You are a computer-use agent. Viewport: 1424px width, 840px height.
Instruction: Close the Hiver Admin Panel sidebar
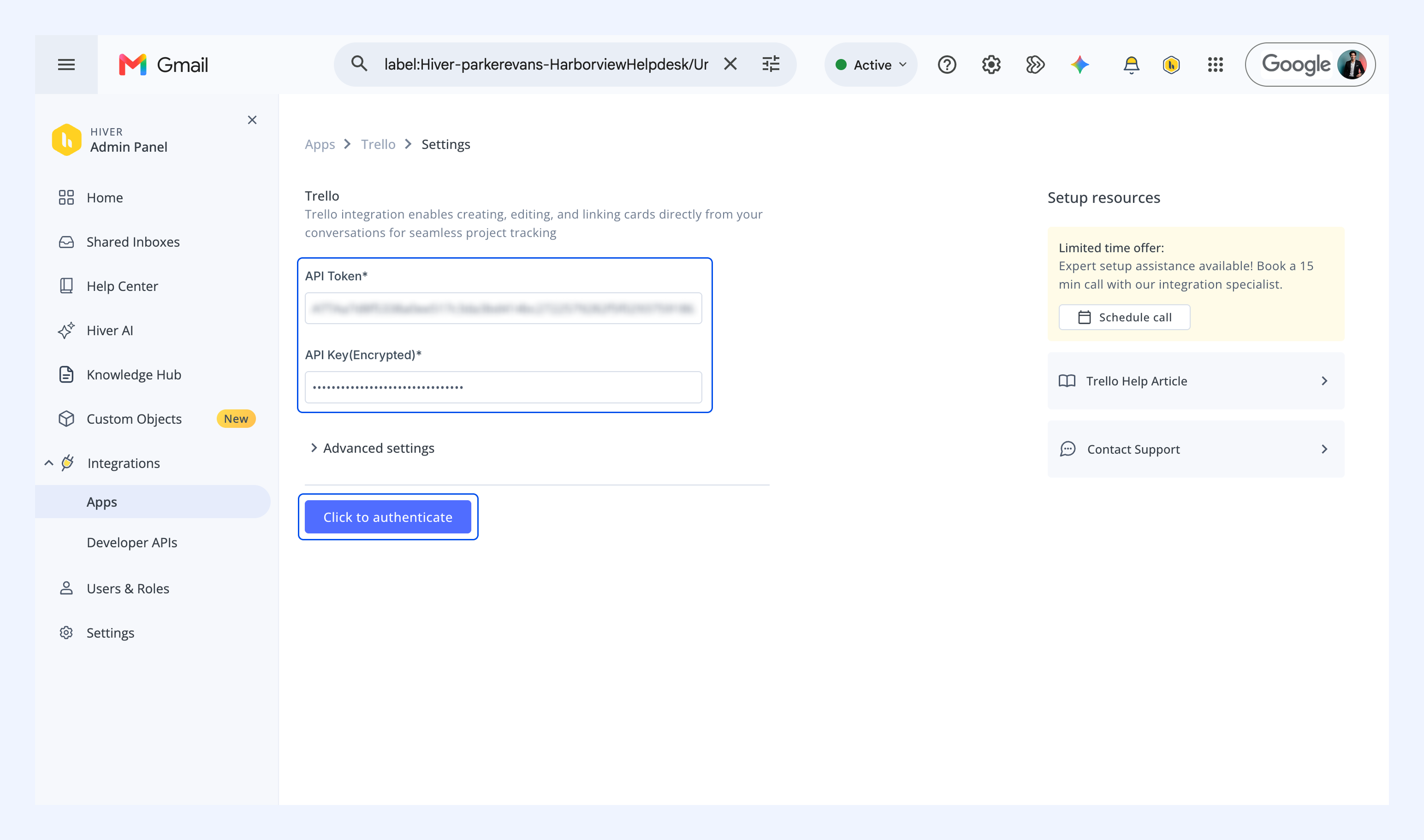[252, 120]
